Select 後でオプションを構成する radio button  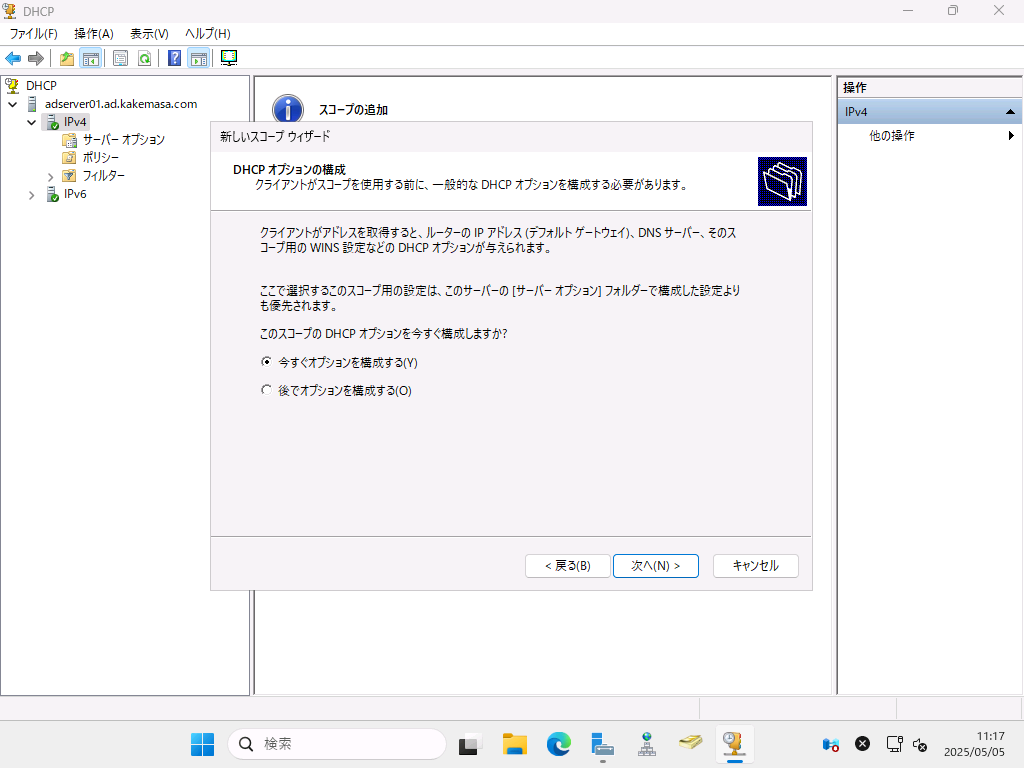(266, 390)
